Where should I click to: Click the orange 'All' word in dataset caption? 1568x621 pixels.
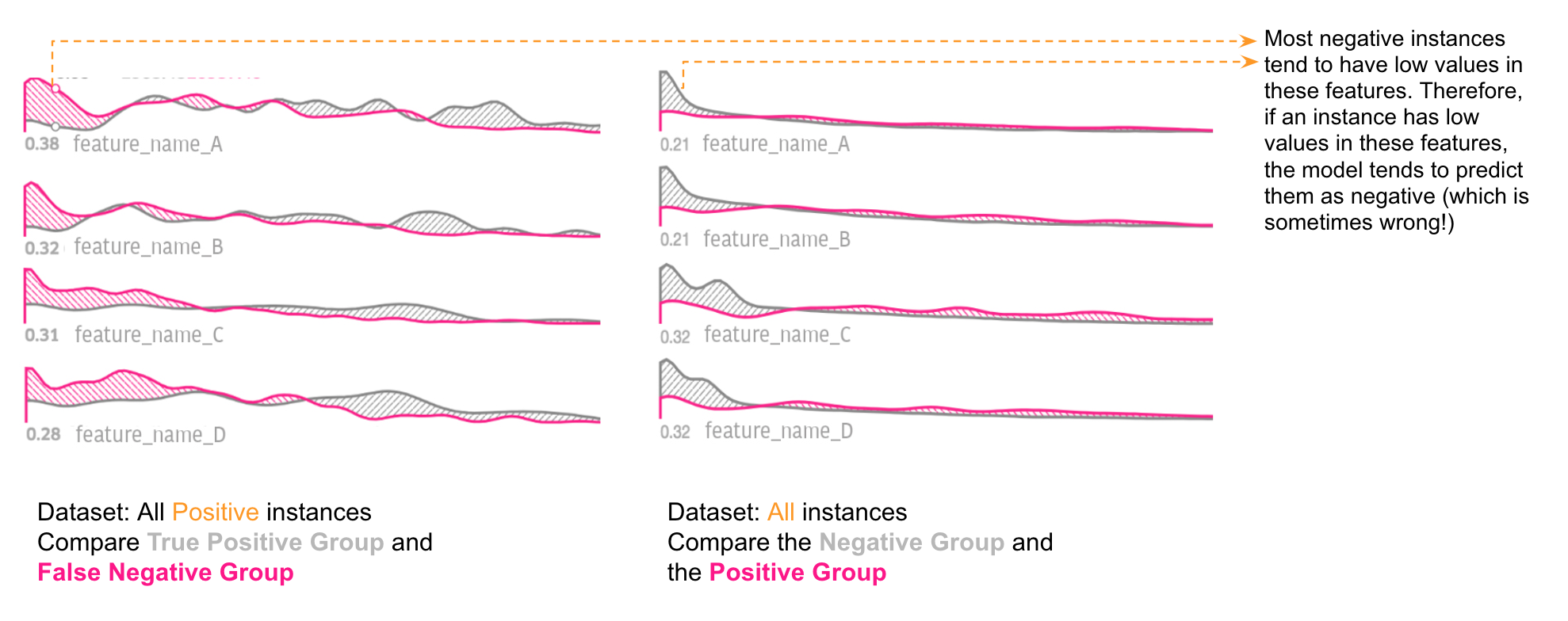click(780, 512)
